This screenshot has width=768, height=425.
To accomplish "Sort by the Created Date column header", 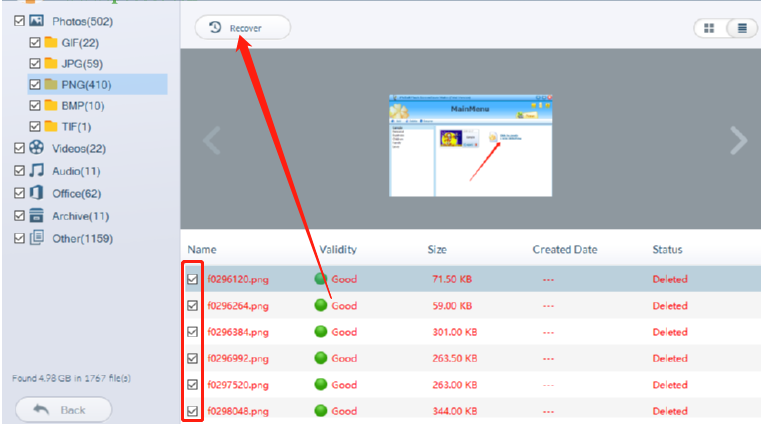I will pos(565,250).
